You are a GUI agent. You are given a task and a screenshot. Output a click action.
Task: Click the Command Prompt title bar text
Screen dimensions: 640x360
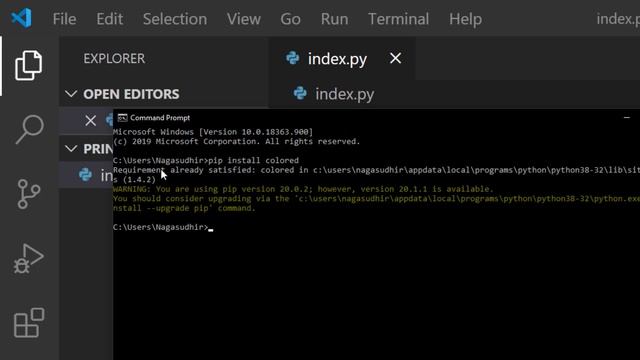click(x=160, y=118)
